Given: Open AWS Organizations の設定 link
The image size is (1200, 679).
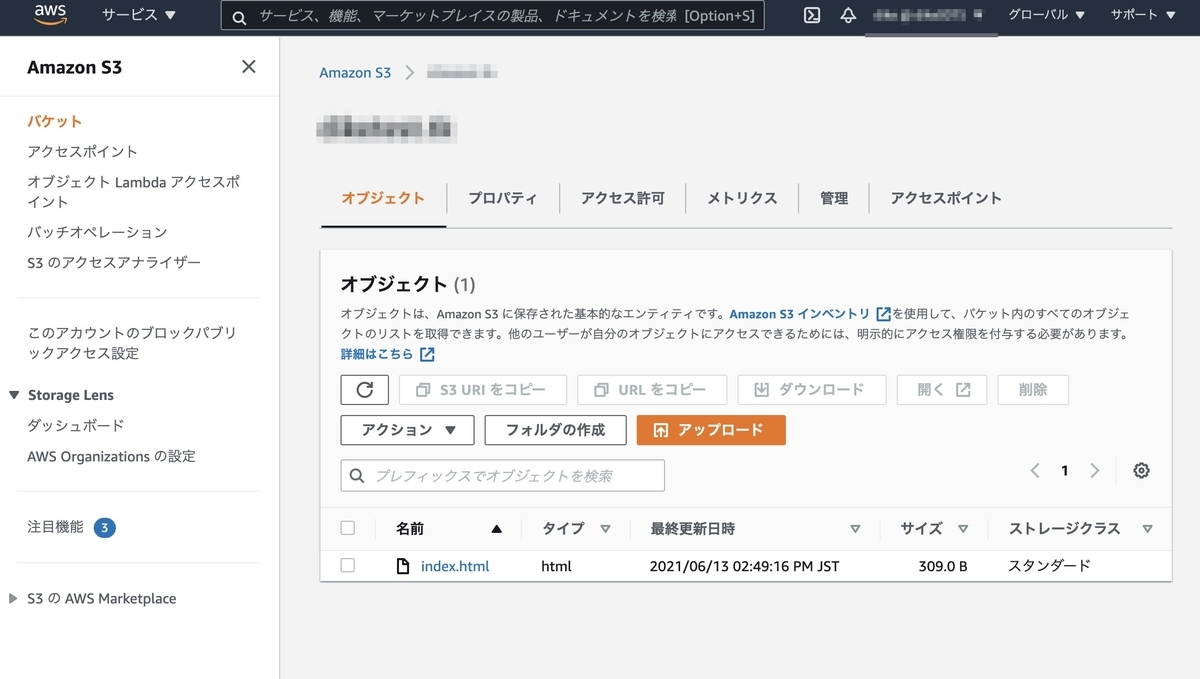Looking at the screenshot, I should tap(112, 456).
